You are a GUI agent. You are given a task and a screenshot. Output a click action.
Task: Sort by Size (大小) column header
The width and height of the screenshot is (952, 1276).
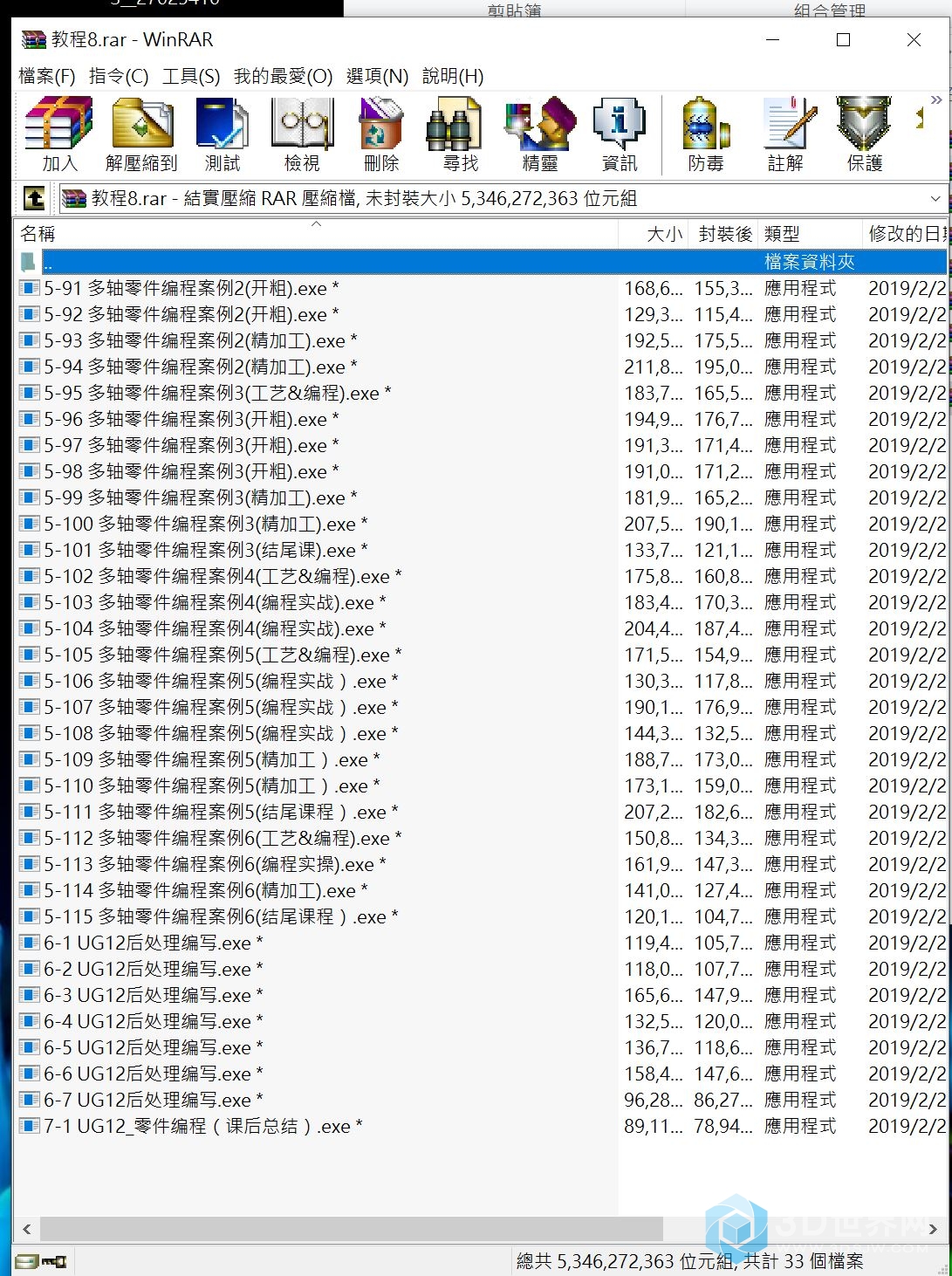point(654,234)
